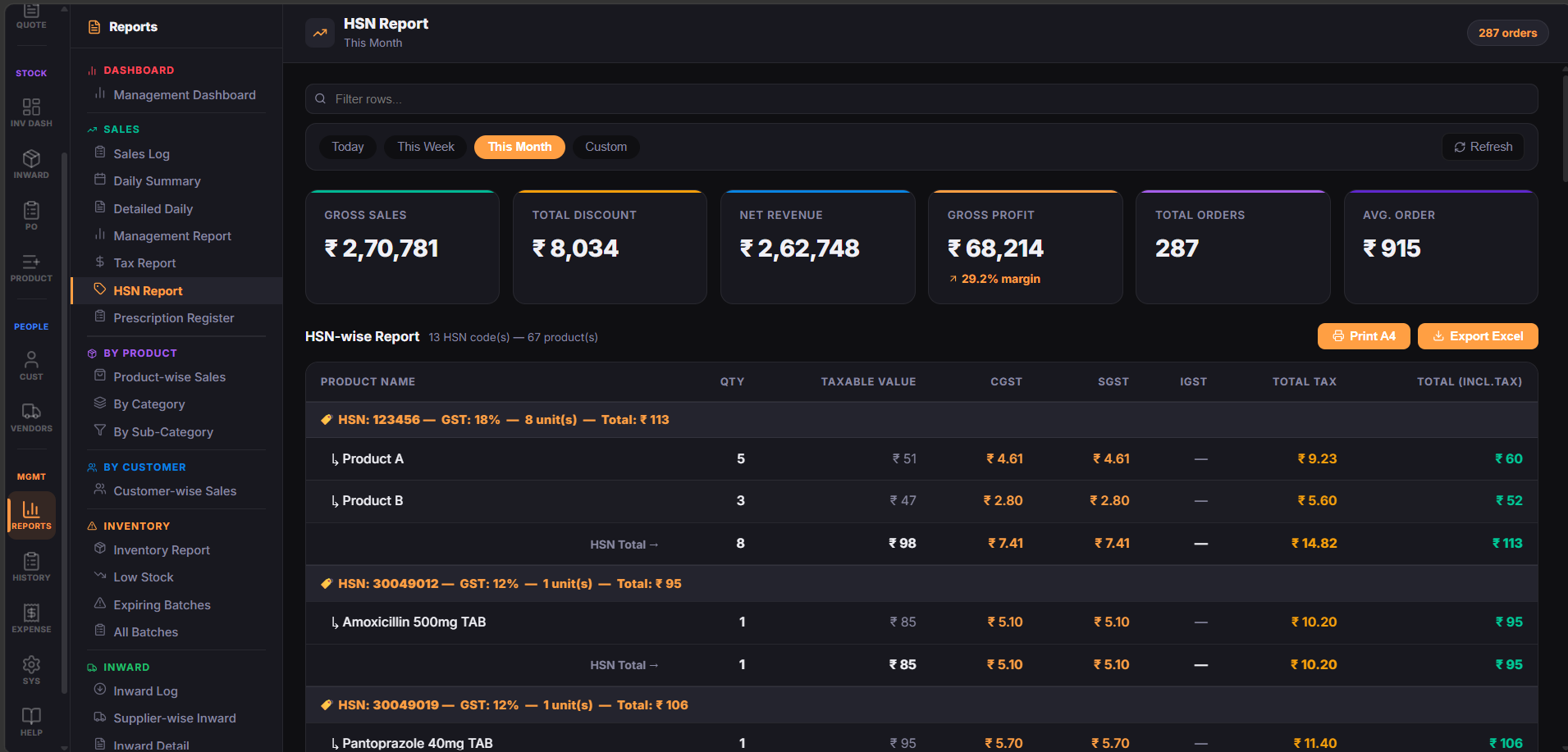Image resolution: width=1568 pixels, height=752 pixels.
Task: Open Prescription Register
Action: point(176,317)
